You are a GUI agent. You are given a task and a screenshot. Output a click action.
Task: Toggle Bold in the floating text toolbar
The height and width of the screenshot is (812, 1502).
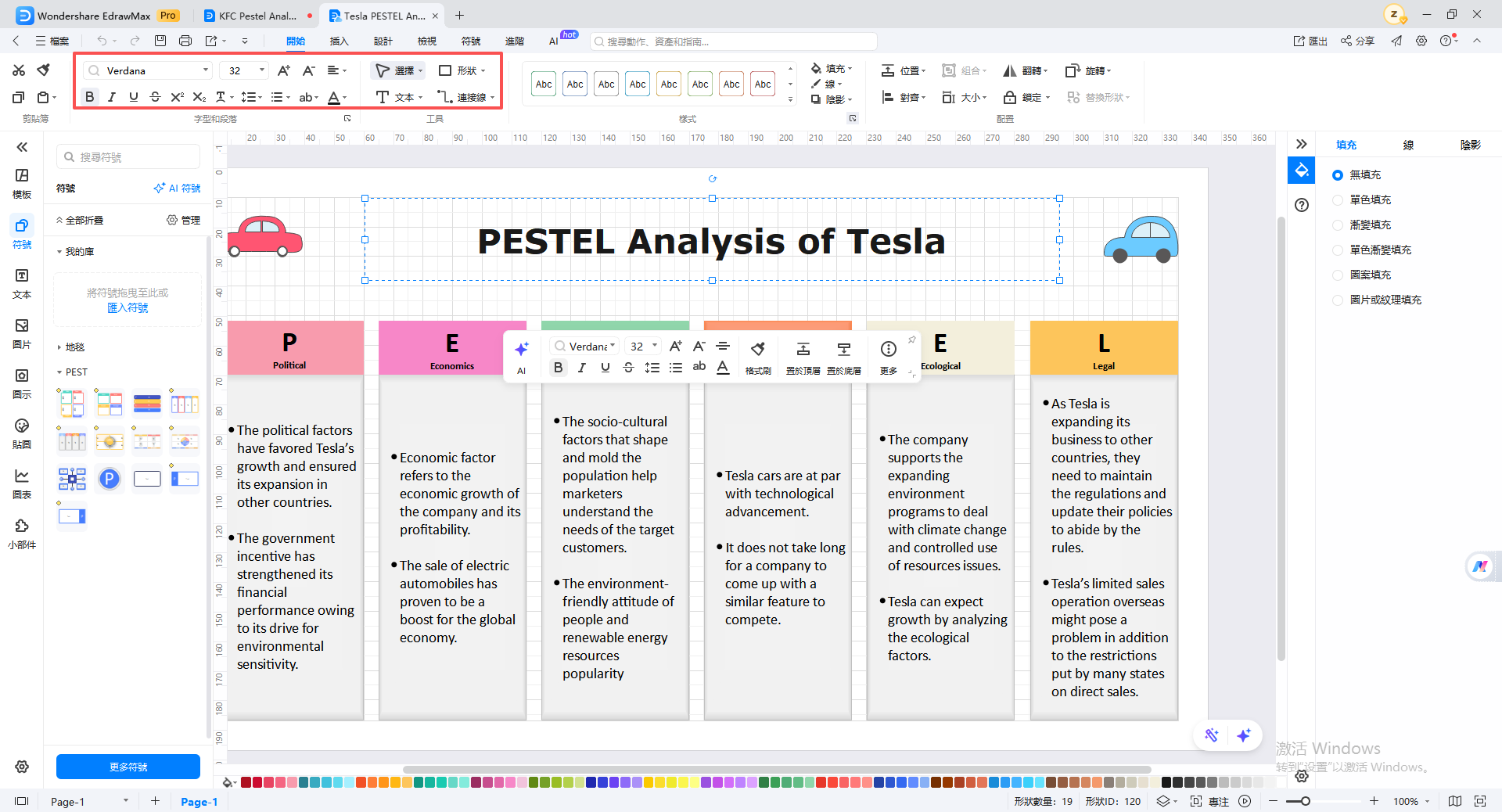click(558, 368)
